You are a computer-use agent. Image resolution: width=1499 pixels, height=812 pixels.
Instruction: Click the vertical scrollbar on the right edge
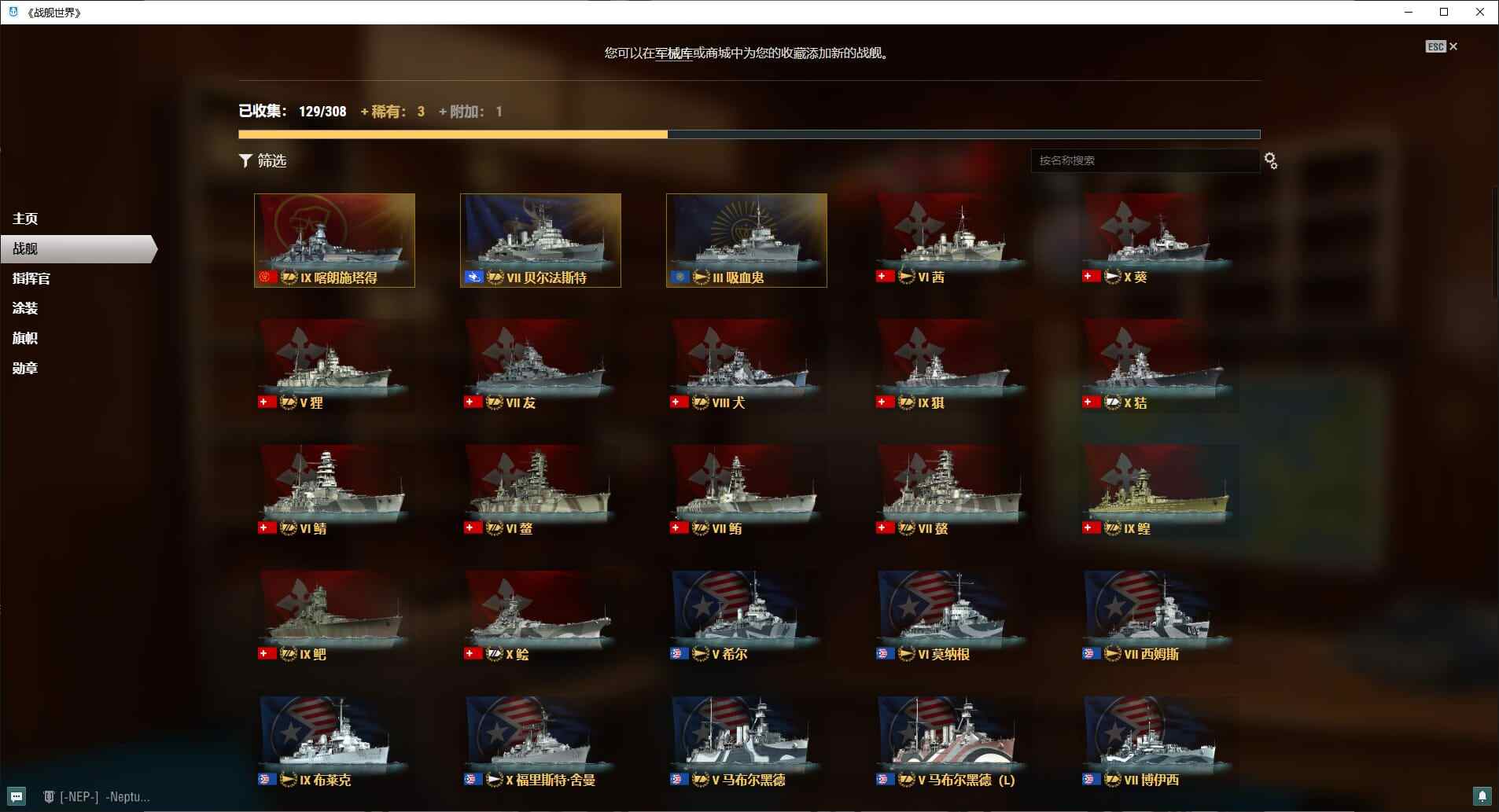[1495, 244]
